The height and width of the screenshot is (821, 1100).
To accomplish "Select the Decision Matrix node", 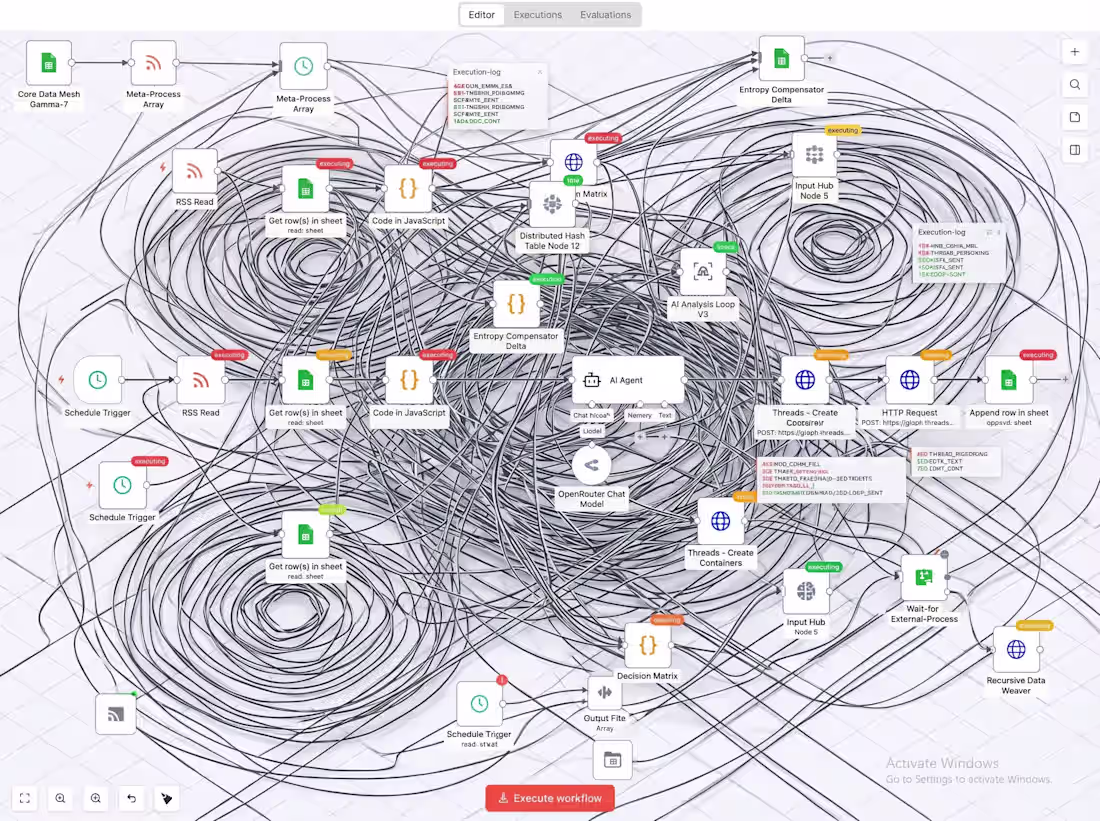I will pos(648,646).
